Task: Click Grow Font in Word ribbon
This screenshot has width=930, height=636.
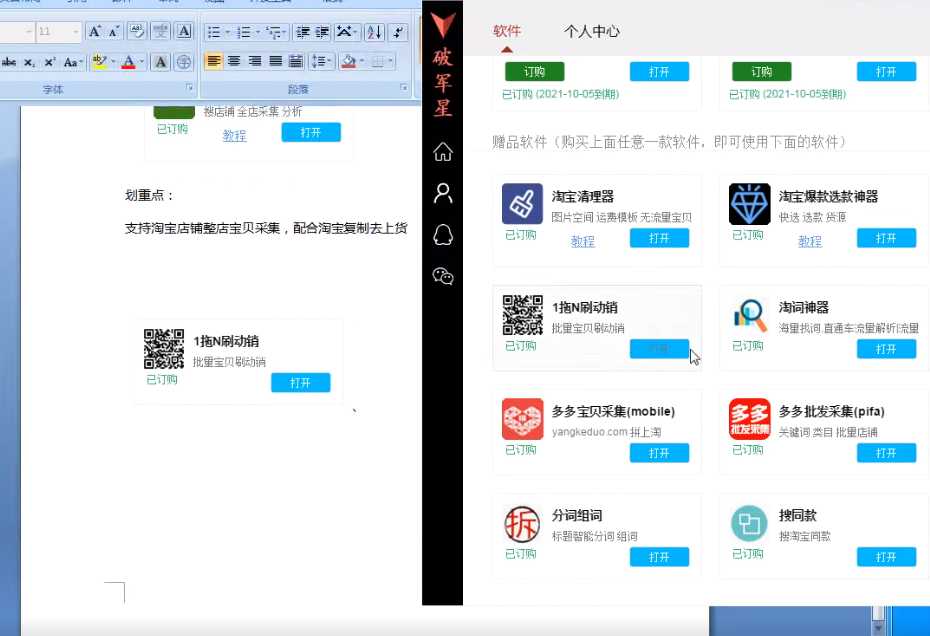Action: pos(95,31)
